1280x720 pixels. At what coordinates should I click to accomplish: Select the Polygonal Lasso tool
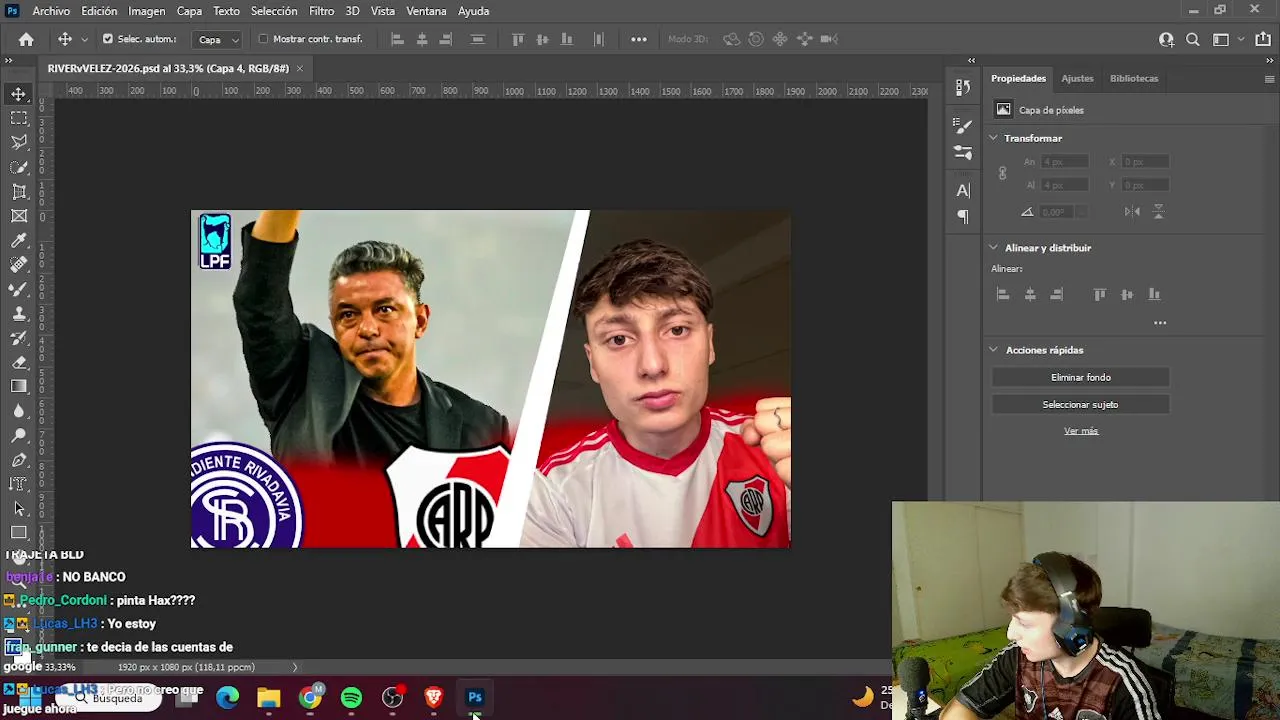(x=19, y=143)
